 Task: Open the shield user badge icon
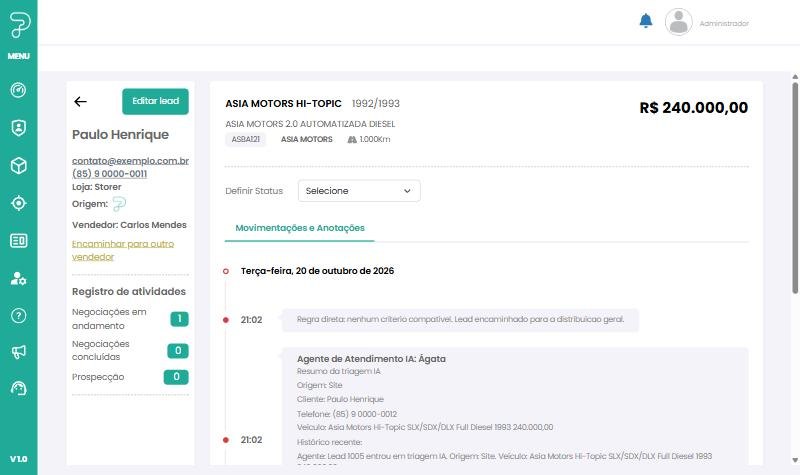[x=18, y=128]
